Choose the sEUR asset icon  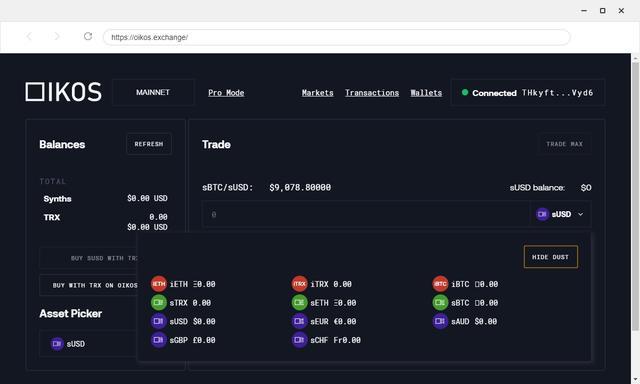pyautogui.click(x=299, y=321)
